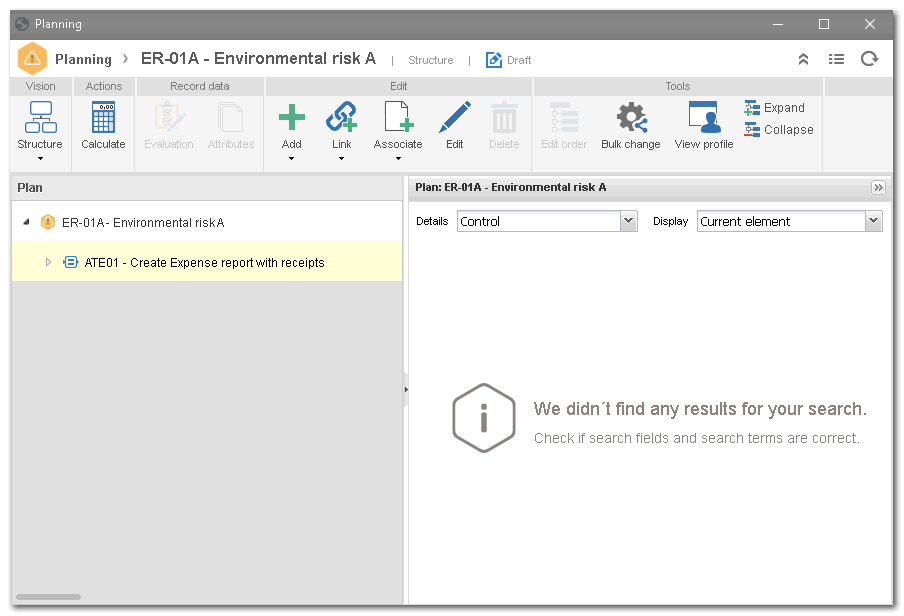Viewport: 904px width, 616px height.
Task: Click the list view icon in header
Action: pyautogui.click(x=836, y=59)
